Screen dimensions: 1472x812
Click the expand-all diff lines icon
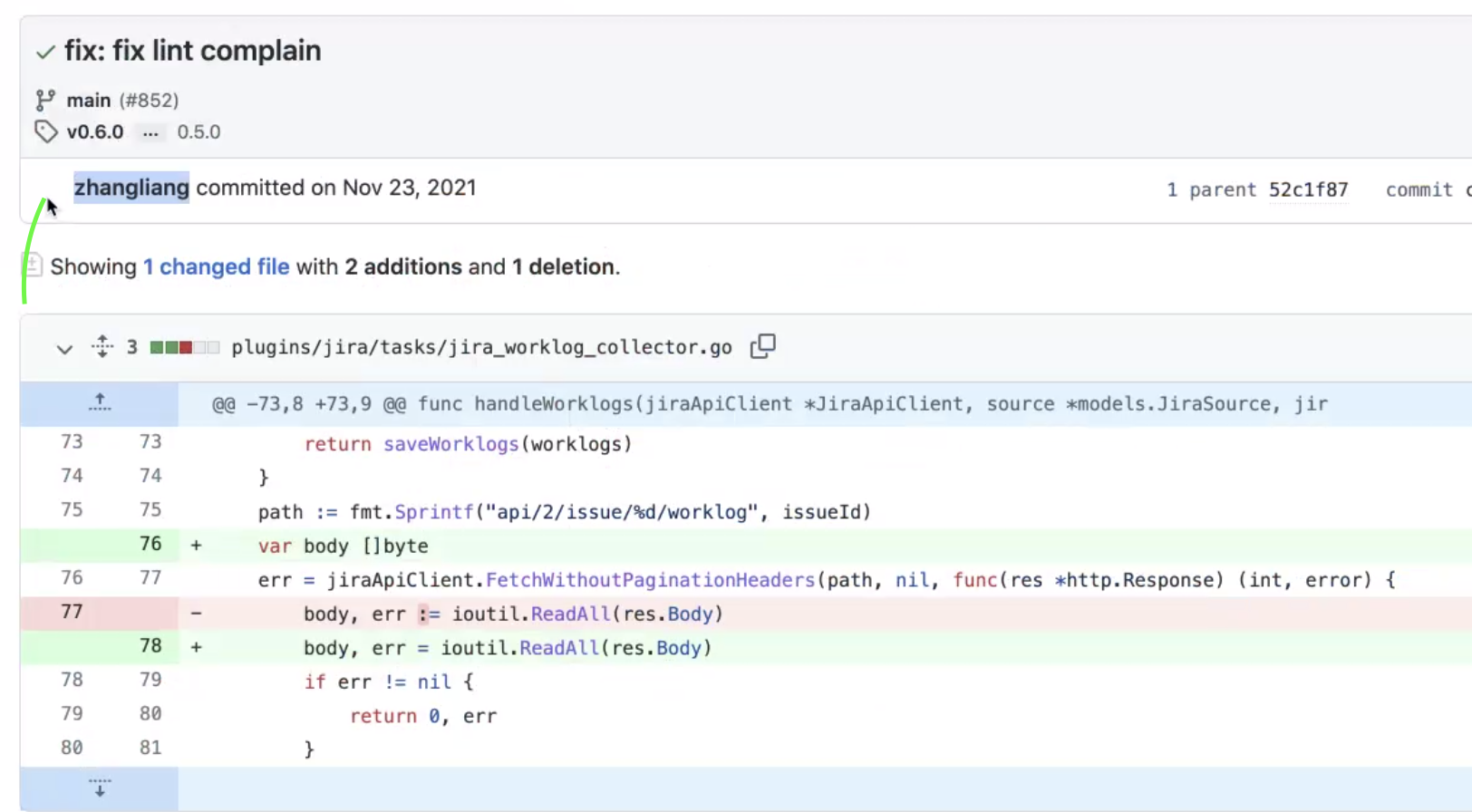102,346
